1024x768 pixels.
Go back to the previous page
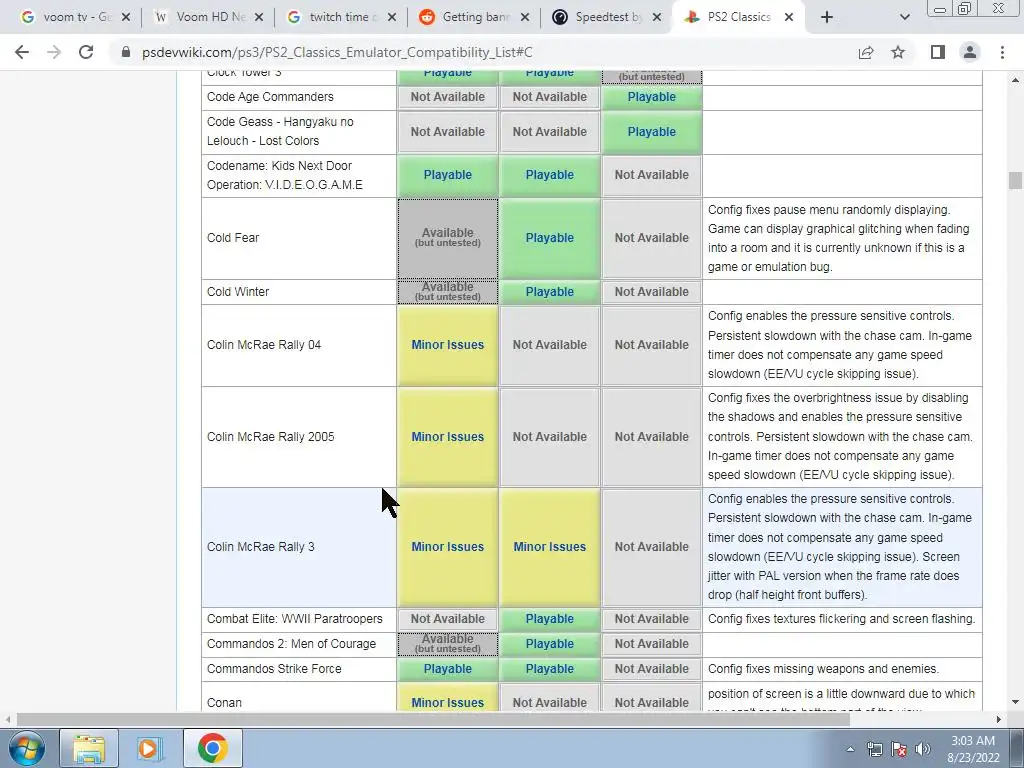coord(22,52)
